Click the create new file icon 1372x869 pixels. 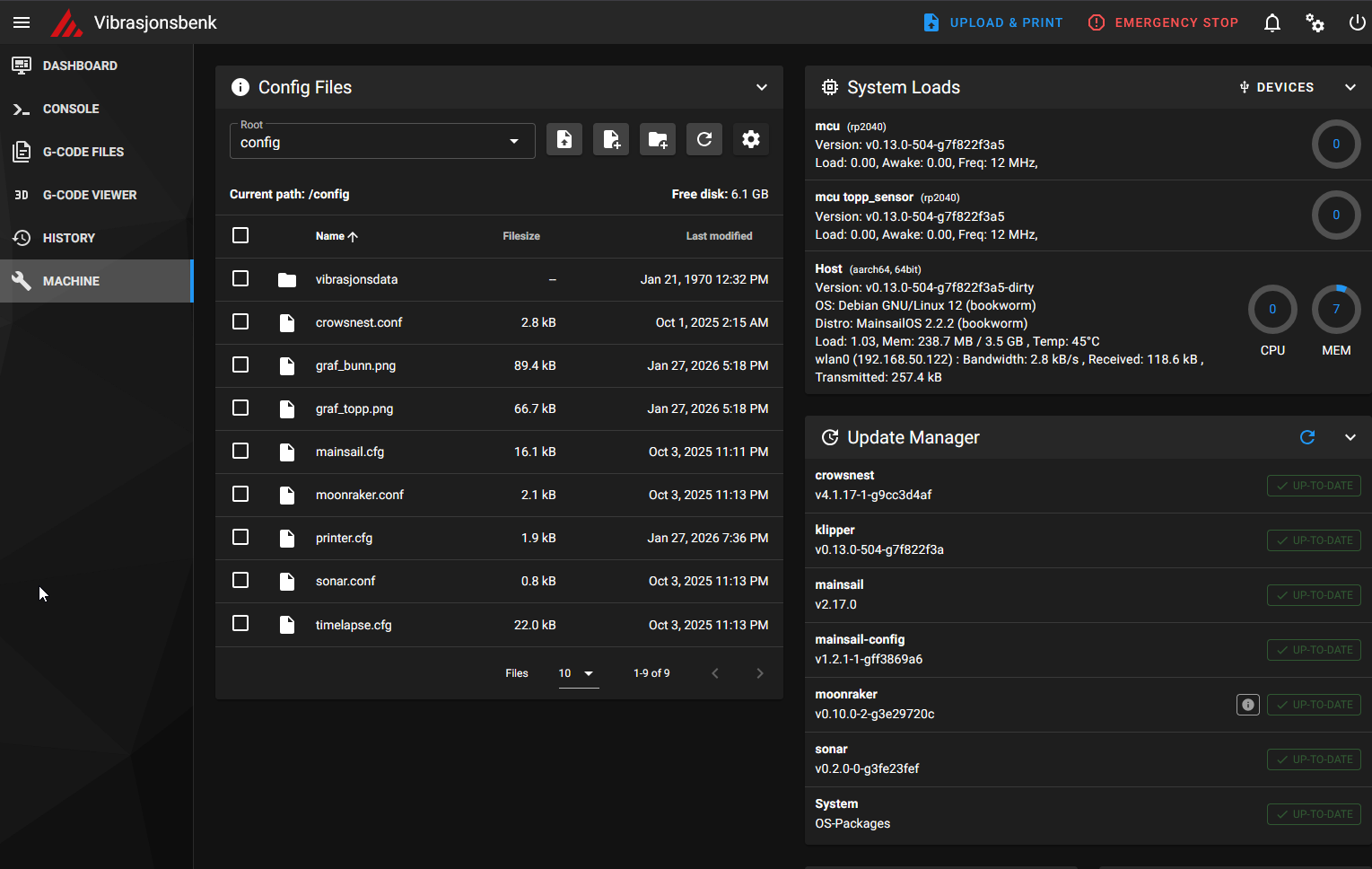611,139
